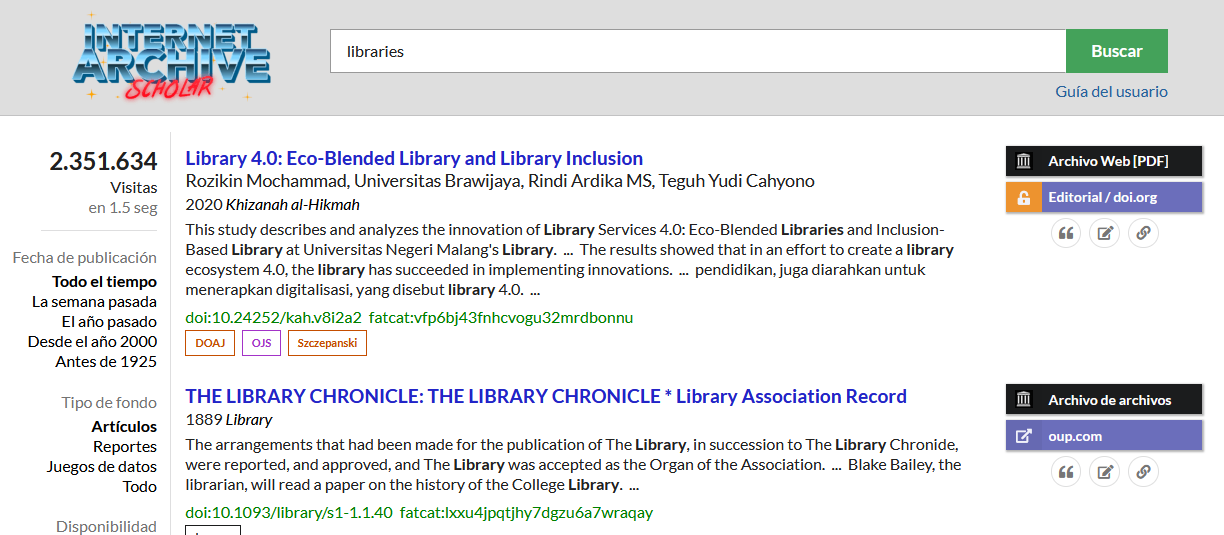Focus the search field containing libraries
The height and width of the screenshot is (535, 1224).
click(698, 51)
